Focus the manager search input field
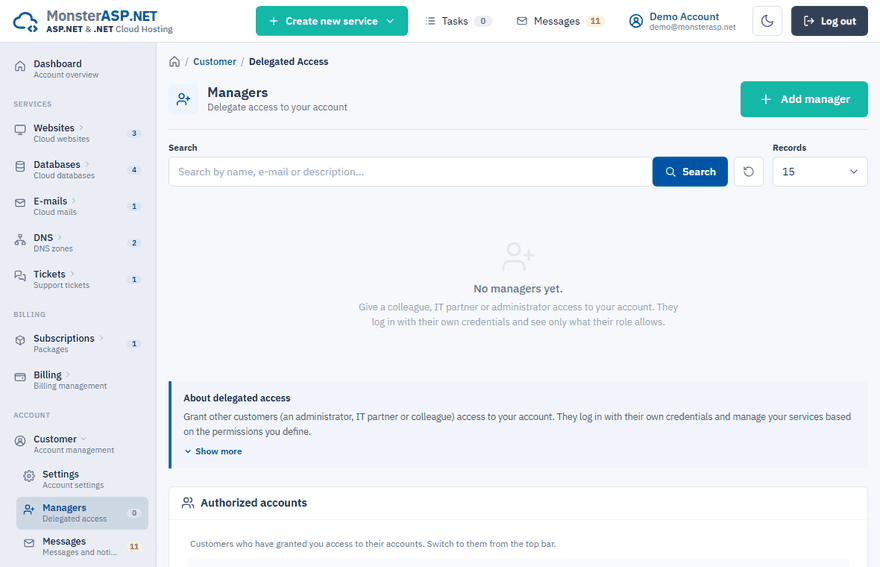The height and width of the screenshot is (567, 880). click(x=410, y=172)
